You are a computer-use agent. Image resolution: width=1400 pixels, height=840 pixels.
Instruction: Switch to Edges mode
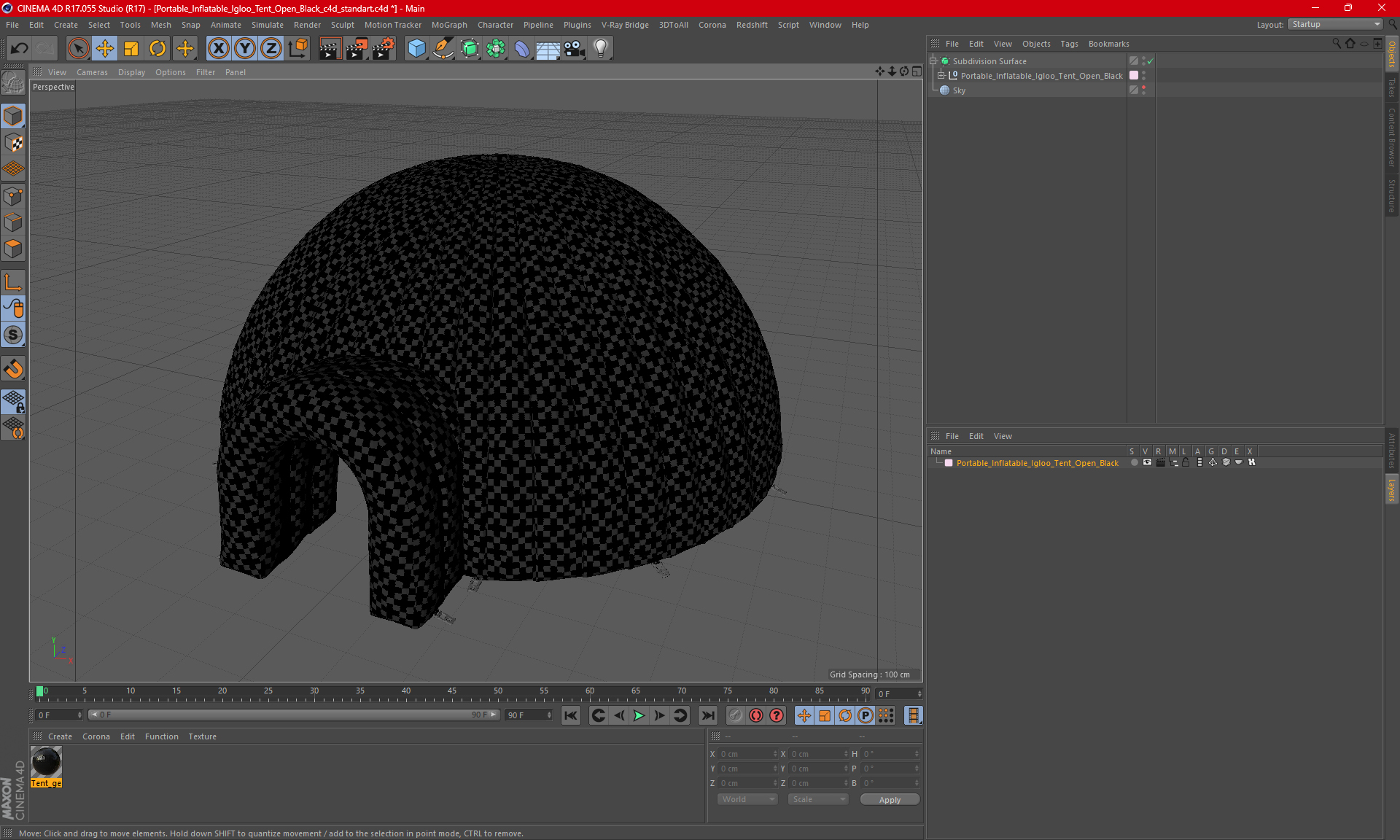coord(13,222)
